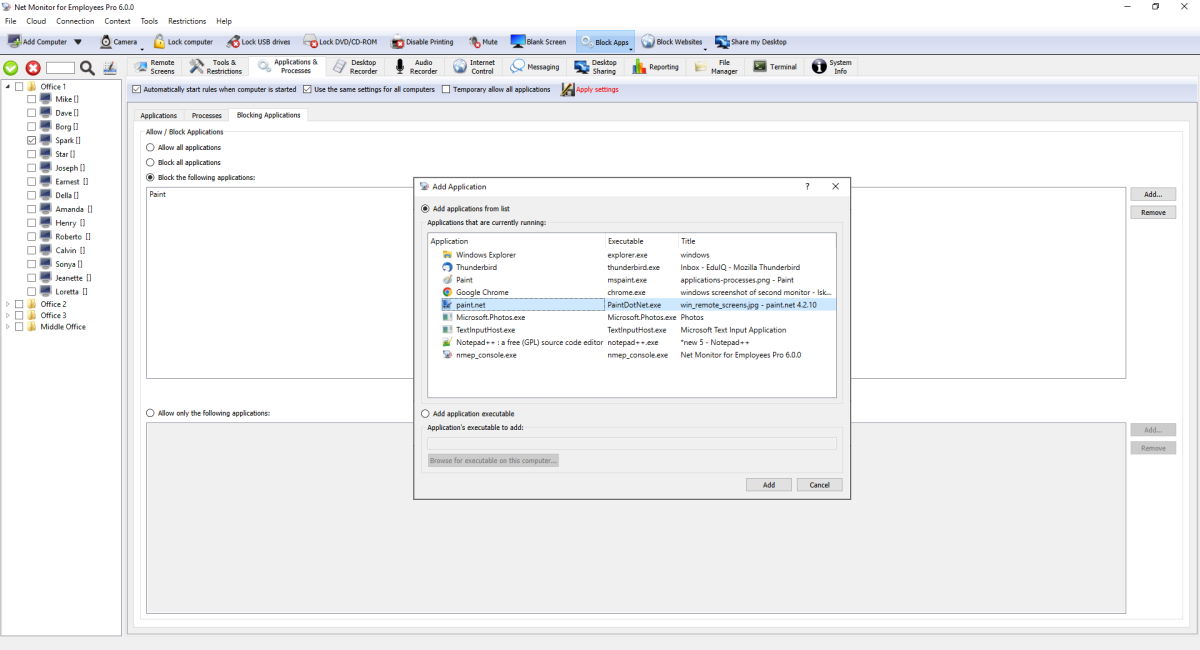Click the Mute icon in toolbar
Screen dimensions: 1200x650
click(x=474, y=42)
